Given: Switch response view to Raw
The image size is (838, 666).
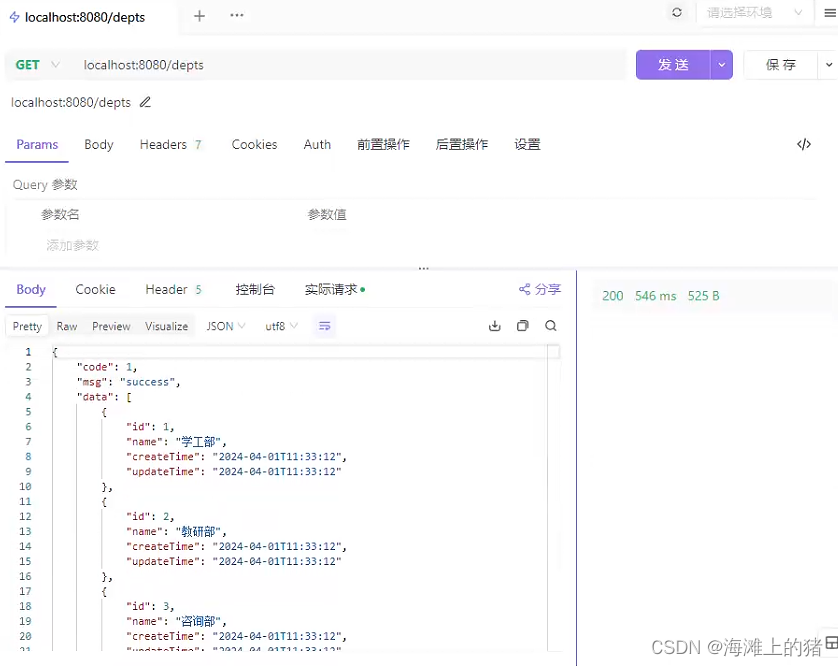Looking at the screenshot, I should coord(66,325).
